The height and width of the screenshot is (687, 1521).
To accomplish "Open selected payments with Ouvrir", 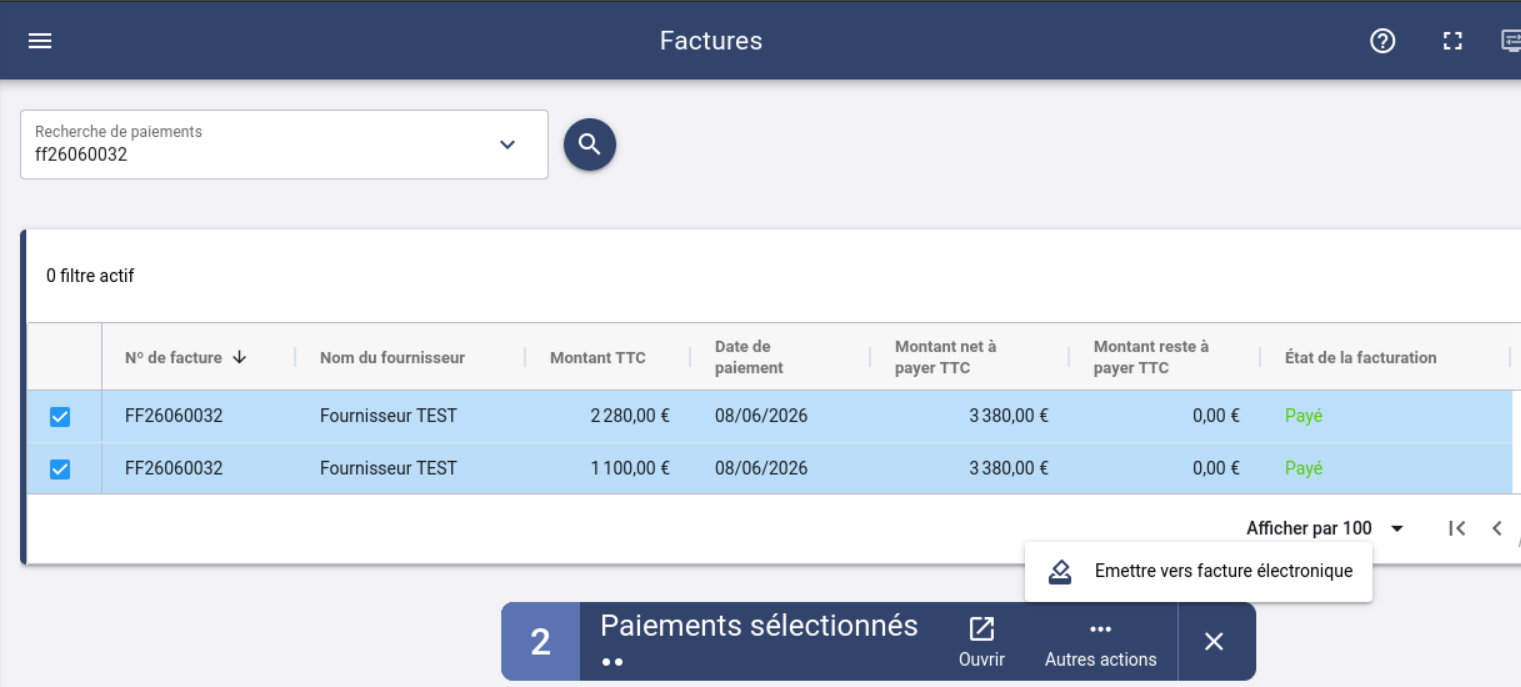I will [x=981, y=642].
